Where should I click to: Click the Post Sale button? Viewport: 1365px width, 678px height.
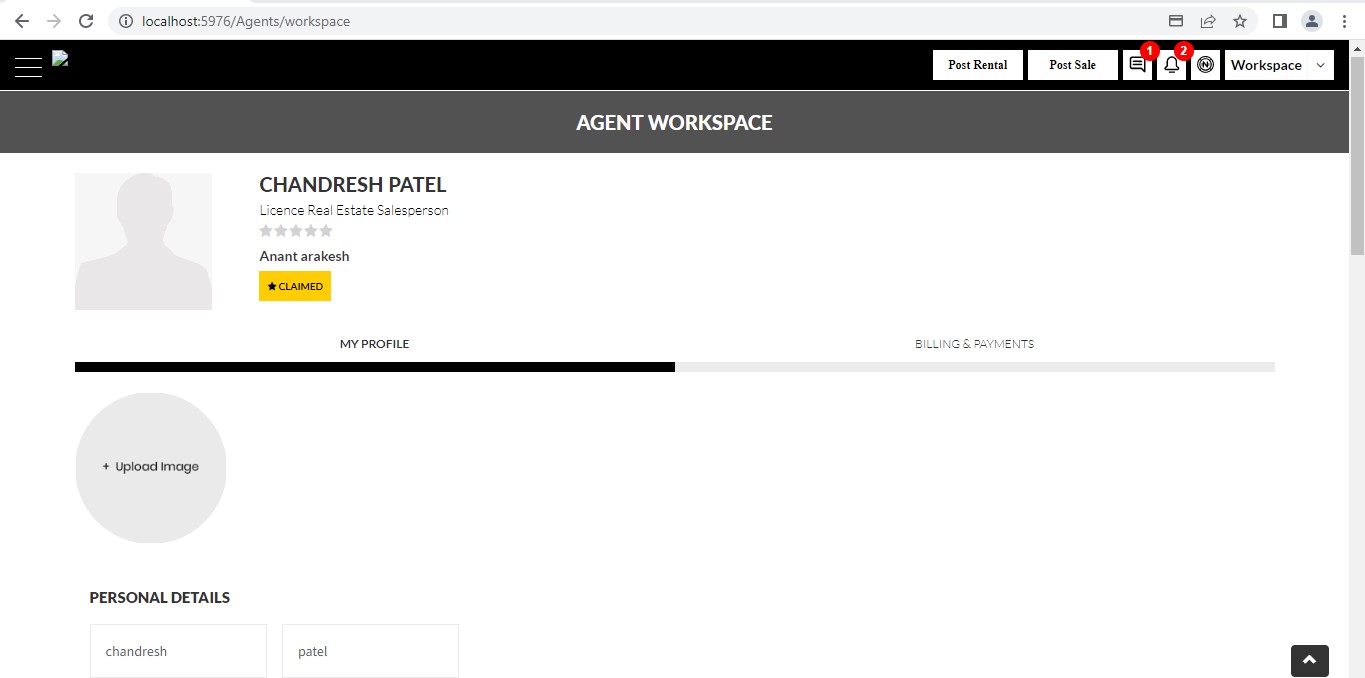point(1073,65)
